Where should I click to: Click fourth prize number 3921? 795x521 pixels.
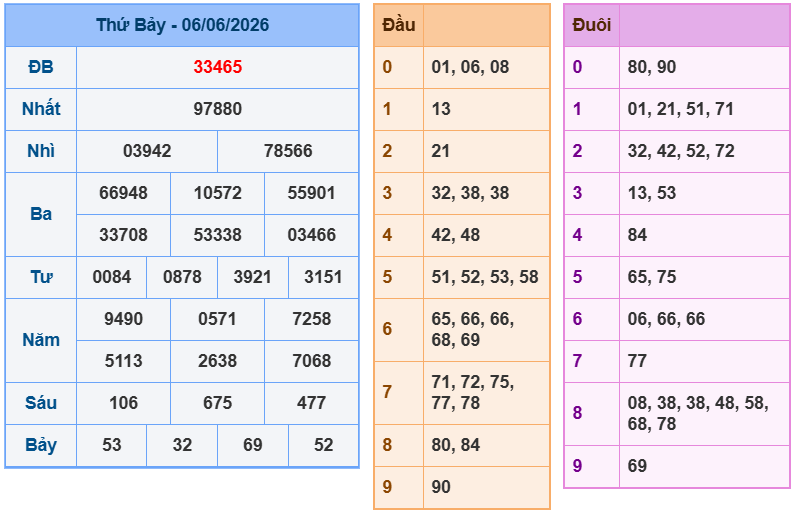(x=252, y=277)
